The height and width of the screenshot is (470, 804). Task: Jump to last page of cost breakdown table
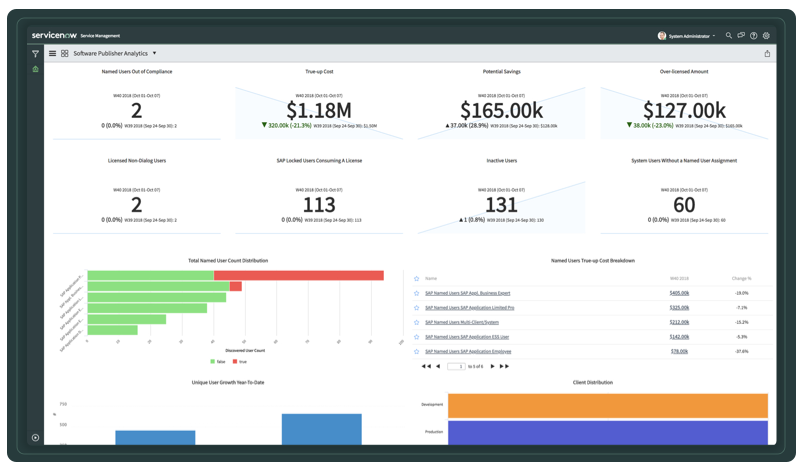pyautogui.click(x=505, y=367)
